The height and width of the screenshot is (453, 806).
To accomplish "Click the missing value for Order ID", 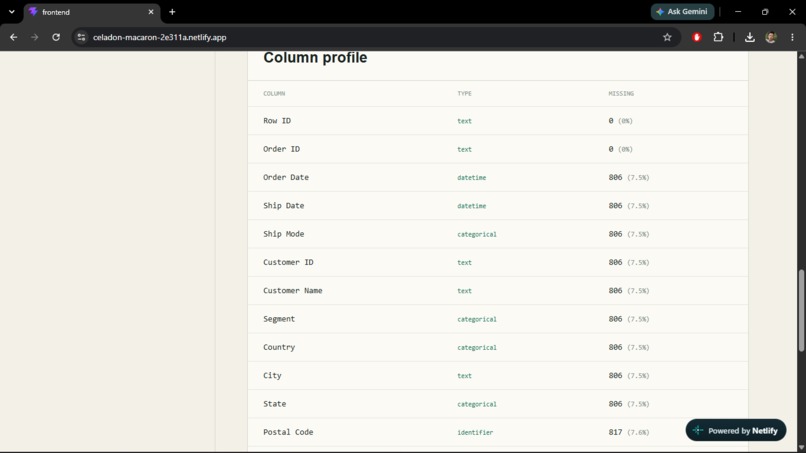I will (620, 149).
